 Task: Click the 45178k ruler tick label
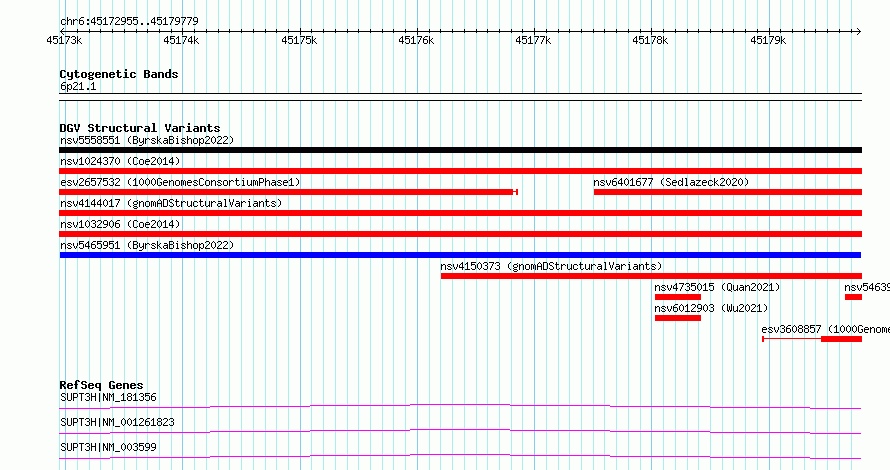coord(650,40)
